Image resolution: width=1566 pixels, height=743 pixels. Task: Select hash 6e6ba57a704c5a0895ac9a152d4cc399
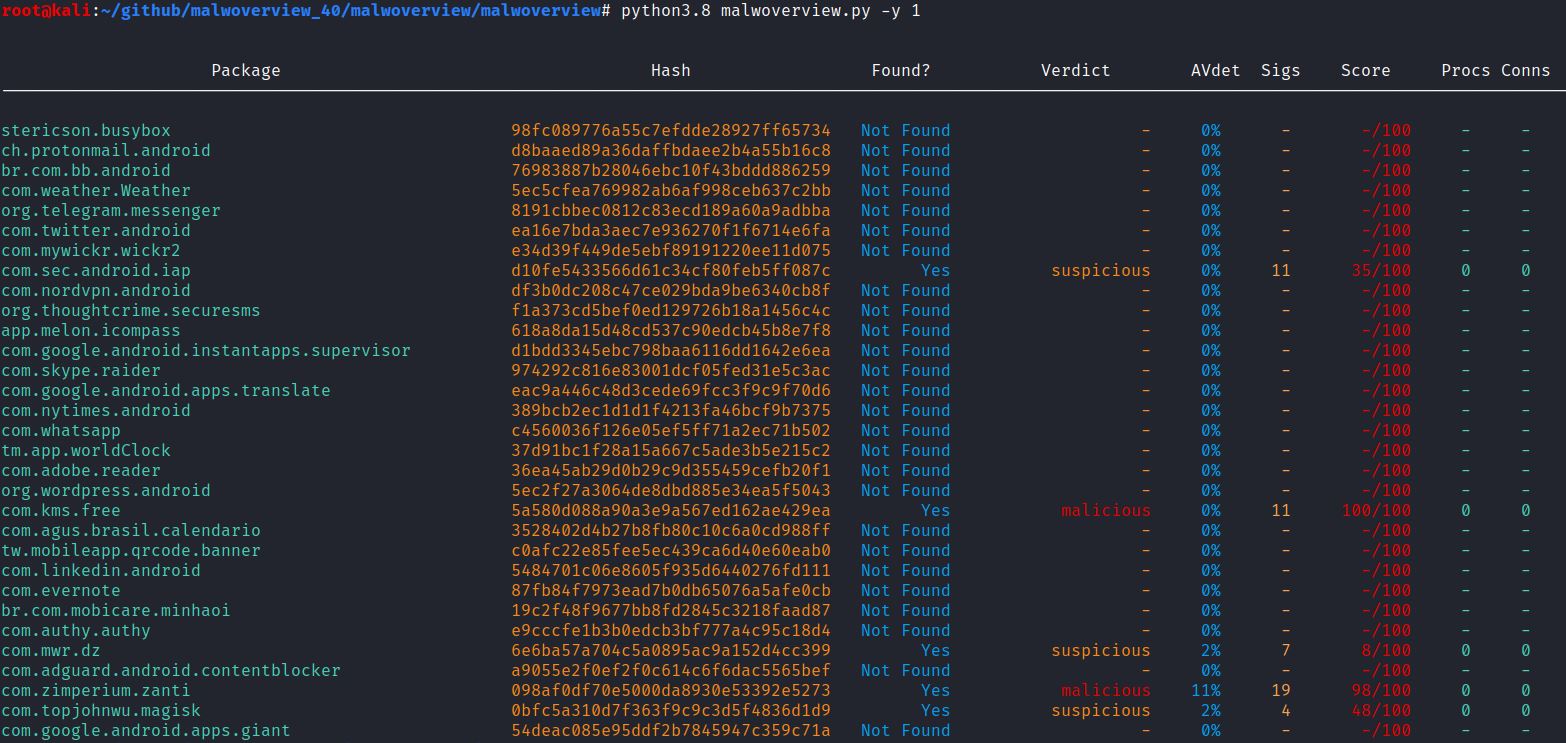671,650
